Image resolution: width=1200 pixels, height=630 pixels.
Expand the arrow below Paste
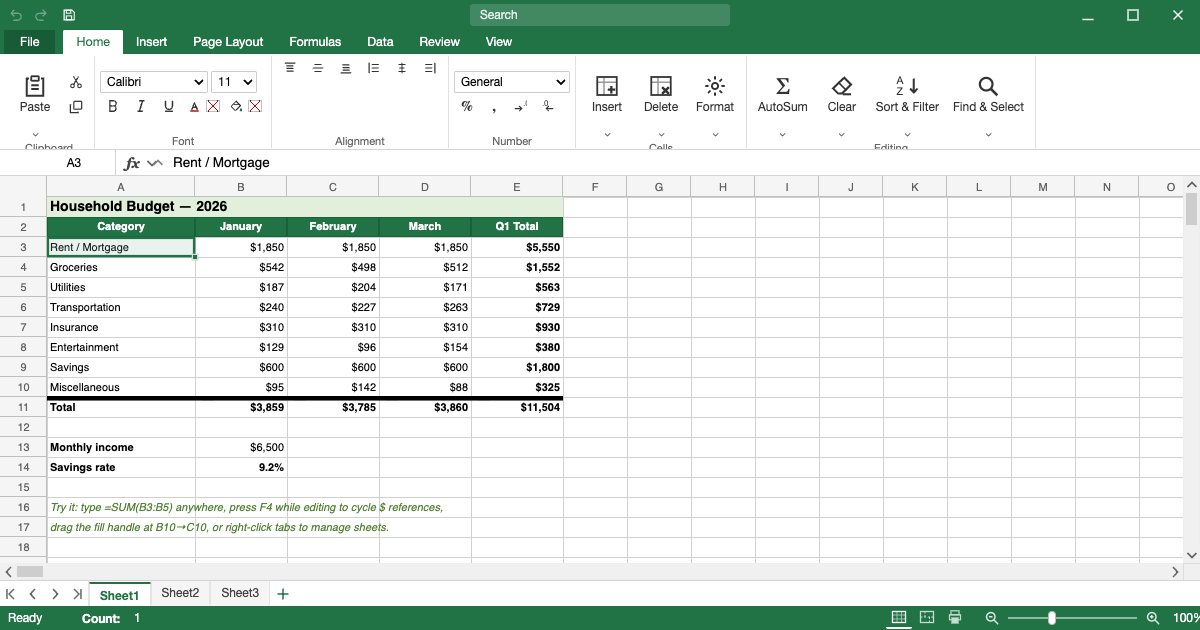[35, 133]
